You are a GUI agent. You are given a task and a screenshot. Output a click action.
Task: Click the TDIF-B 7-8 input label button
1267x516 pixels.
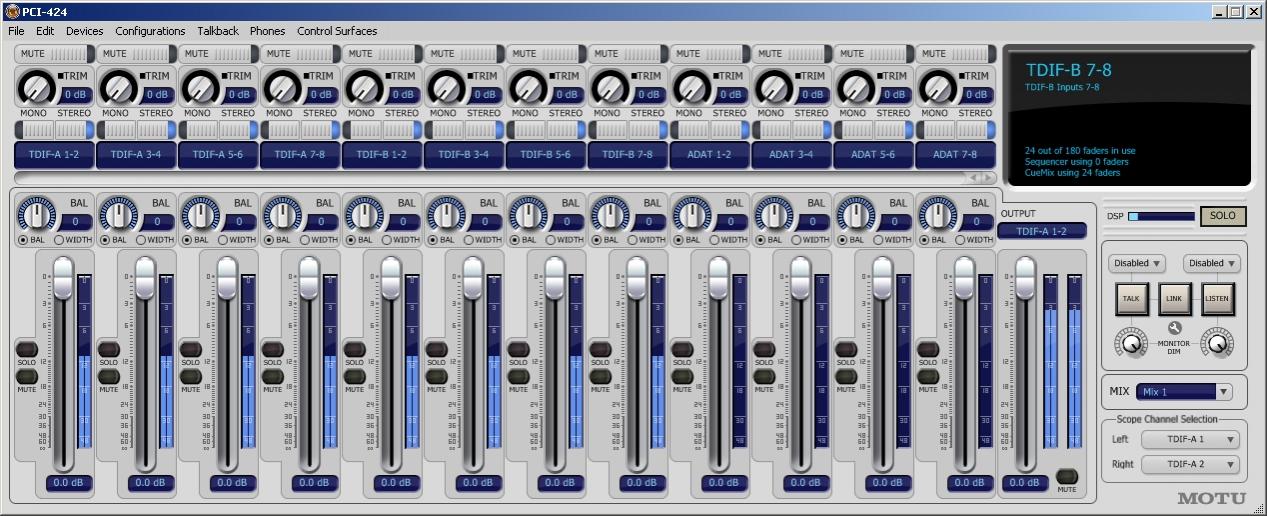point(628,155)
